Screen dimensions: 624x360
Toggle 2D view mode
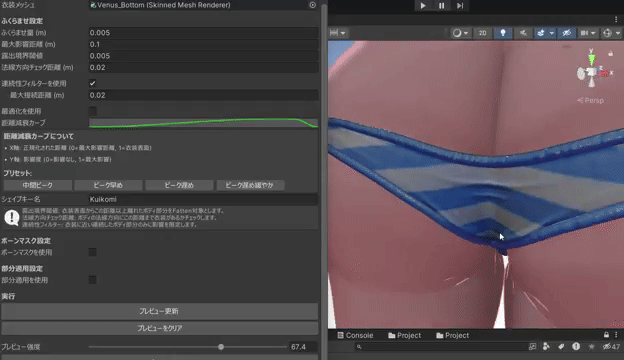(482, 33)
